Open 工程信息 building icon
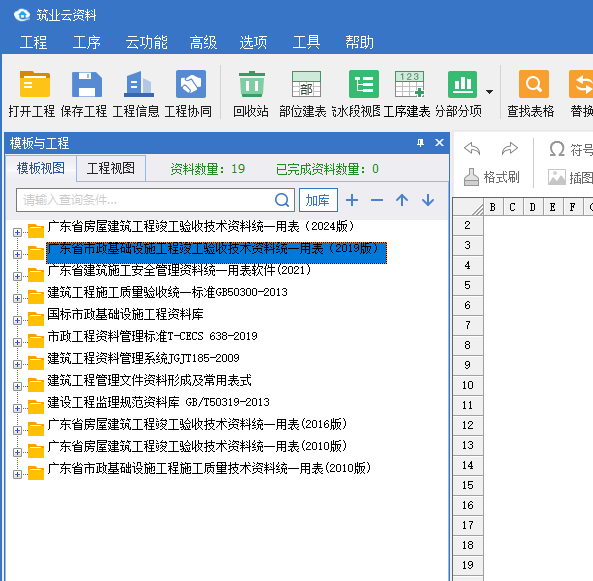 [139, 84]
